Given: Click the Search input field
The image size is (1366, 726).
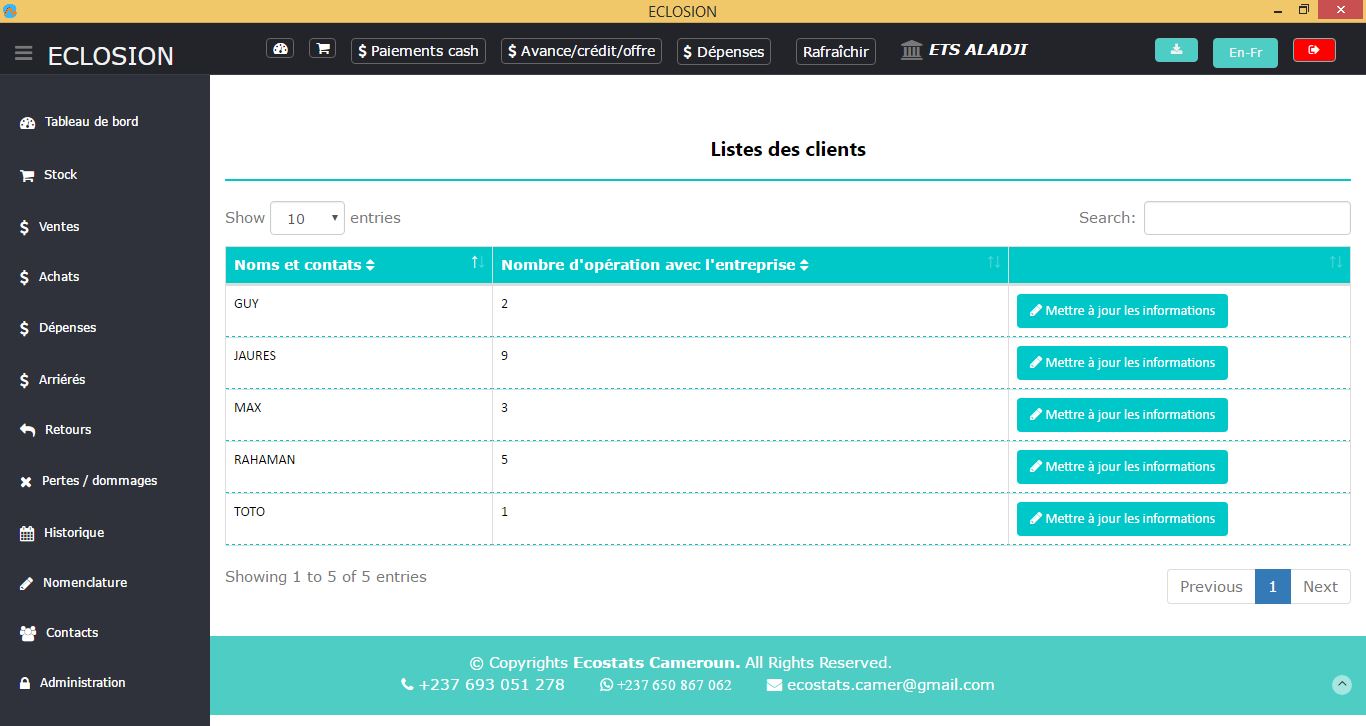Looking at the screenshot, I should [1247, 218].
